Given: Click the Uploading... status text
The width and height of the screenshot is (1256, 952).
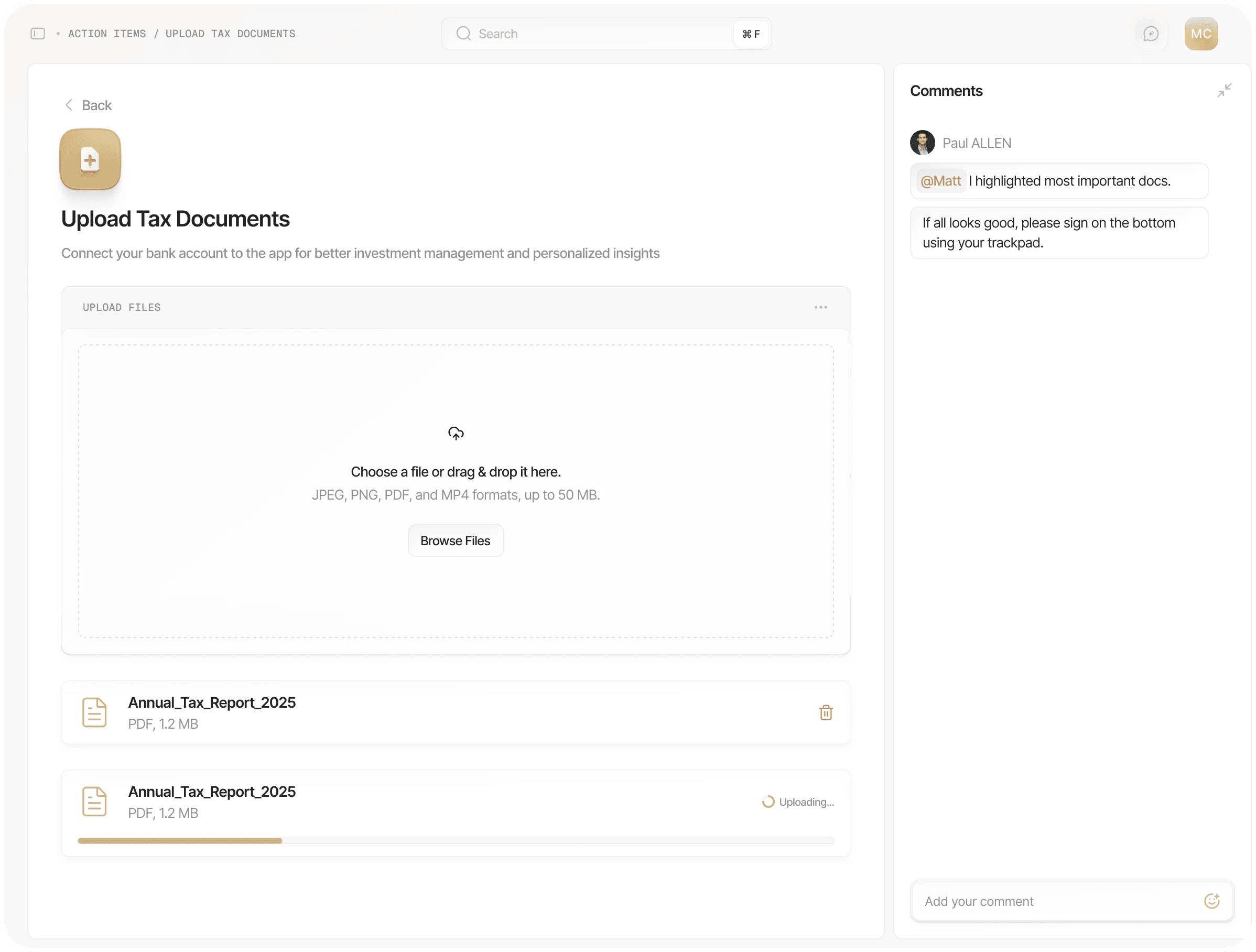Looking at the screenshot, I should 807,802.
